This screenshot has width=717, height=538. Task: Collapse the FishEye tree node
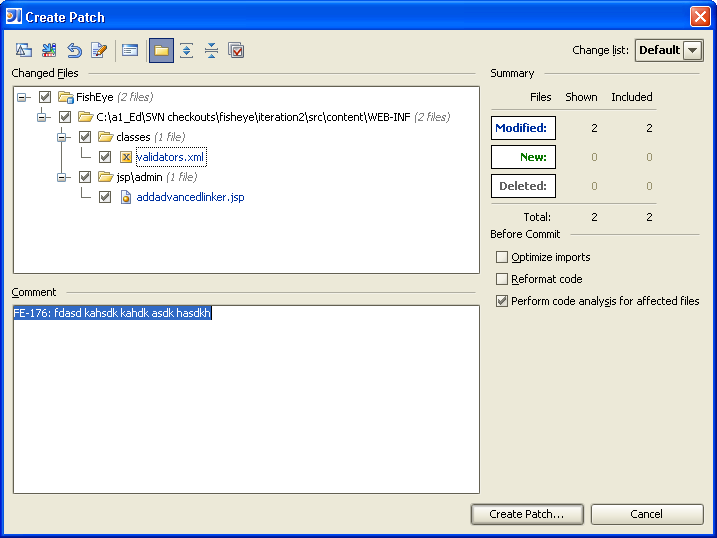pos(21,97)
